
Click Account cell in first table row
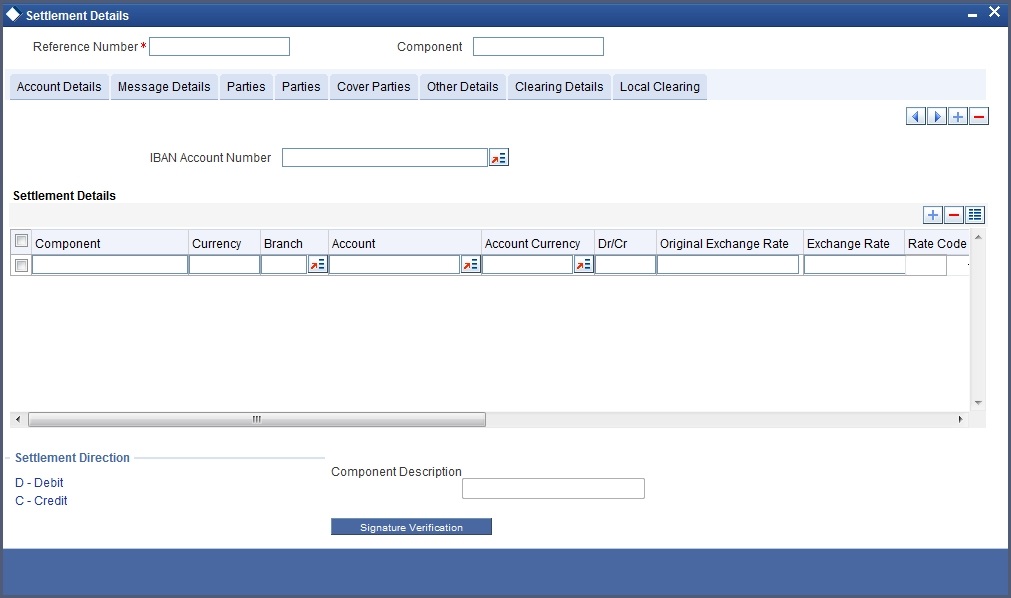(x=395, y=264)
